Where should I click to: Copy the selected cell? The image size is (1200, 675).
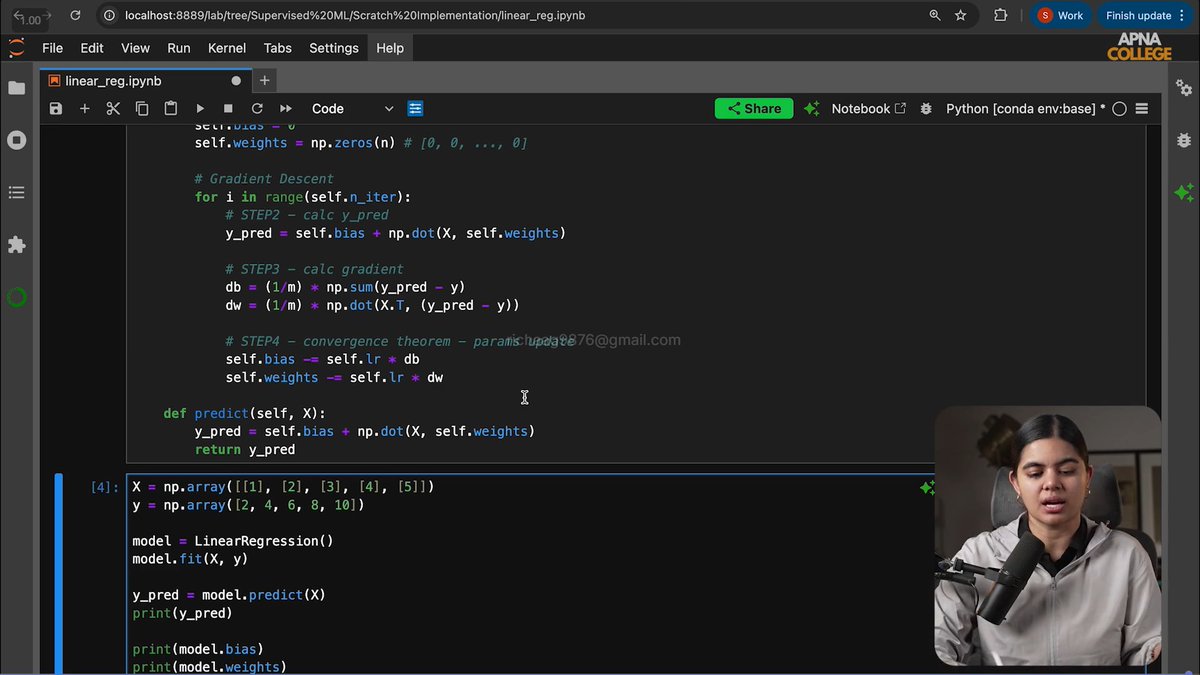point(142,109)
